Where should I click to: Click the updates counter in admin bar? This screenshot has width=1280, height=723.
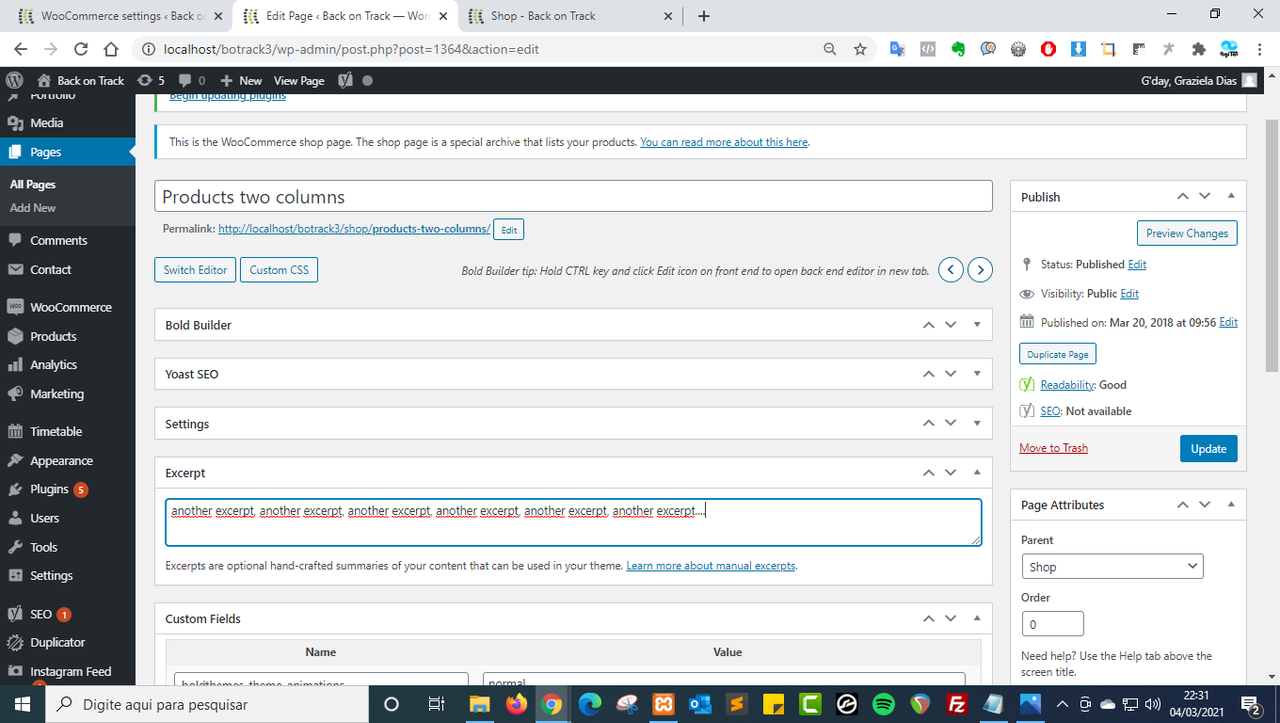point(151,80)
